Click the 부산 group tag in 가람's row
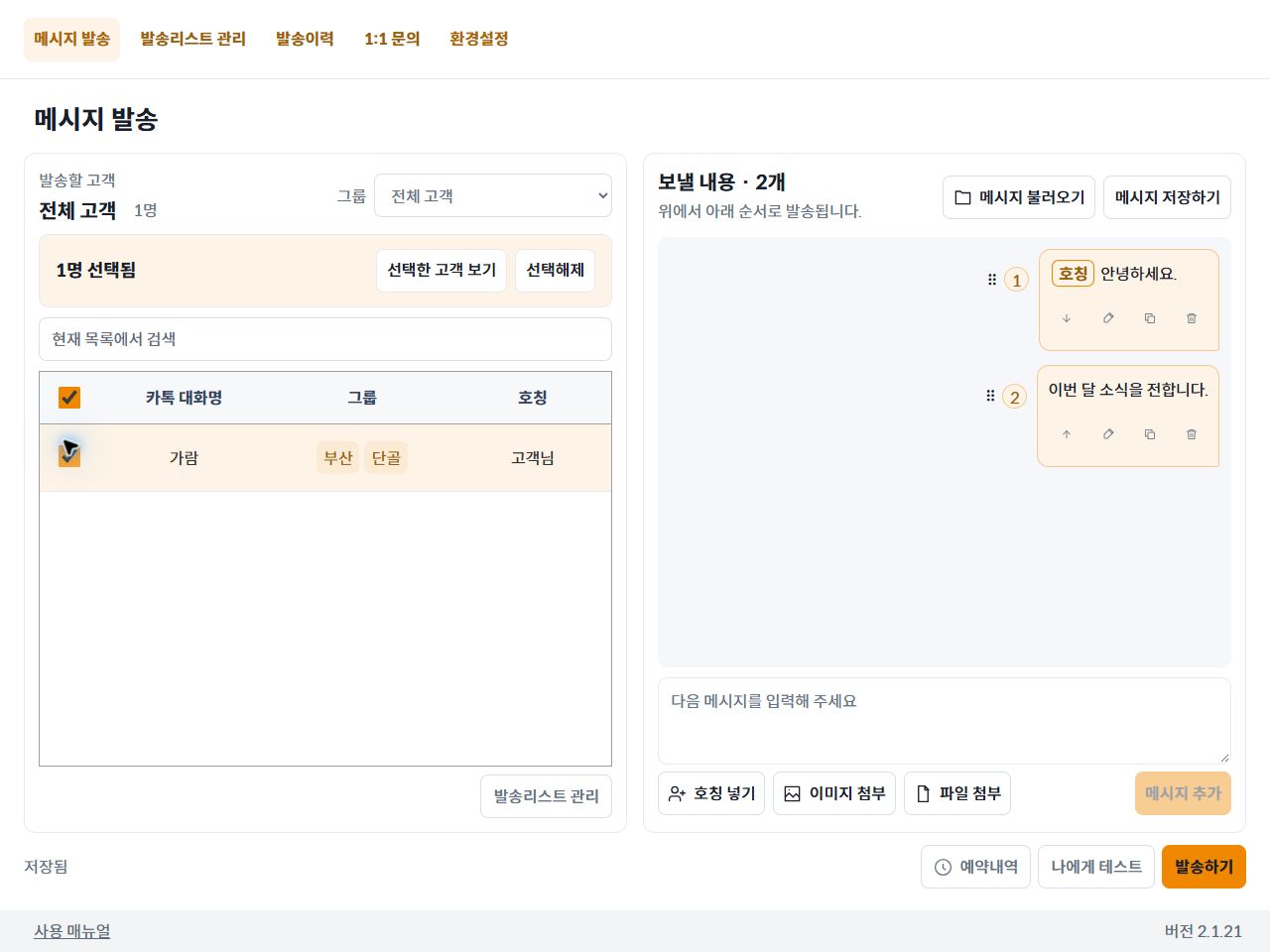Screen dimensions: 1270x952 tap(338, 458)
